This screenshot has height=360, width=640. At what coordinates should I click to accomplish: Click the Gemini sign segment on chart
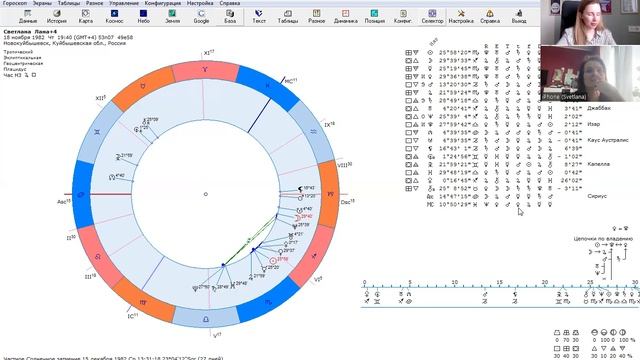(98, 132)
